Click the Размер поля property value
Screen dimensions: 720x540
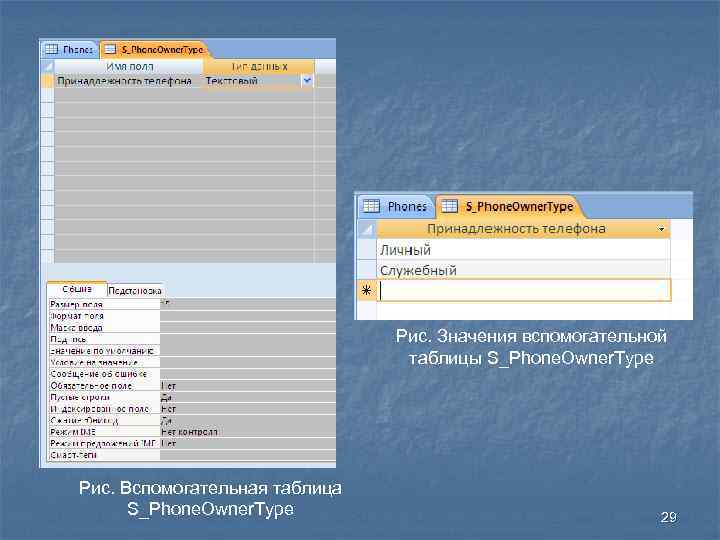(x=248, y=304)
